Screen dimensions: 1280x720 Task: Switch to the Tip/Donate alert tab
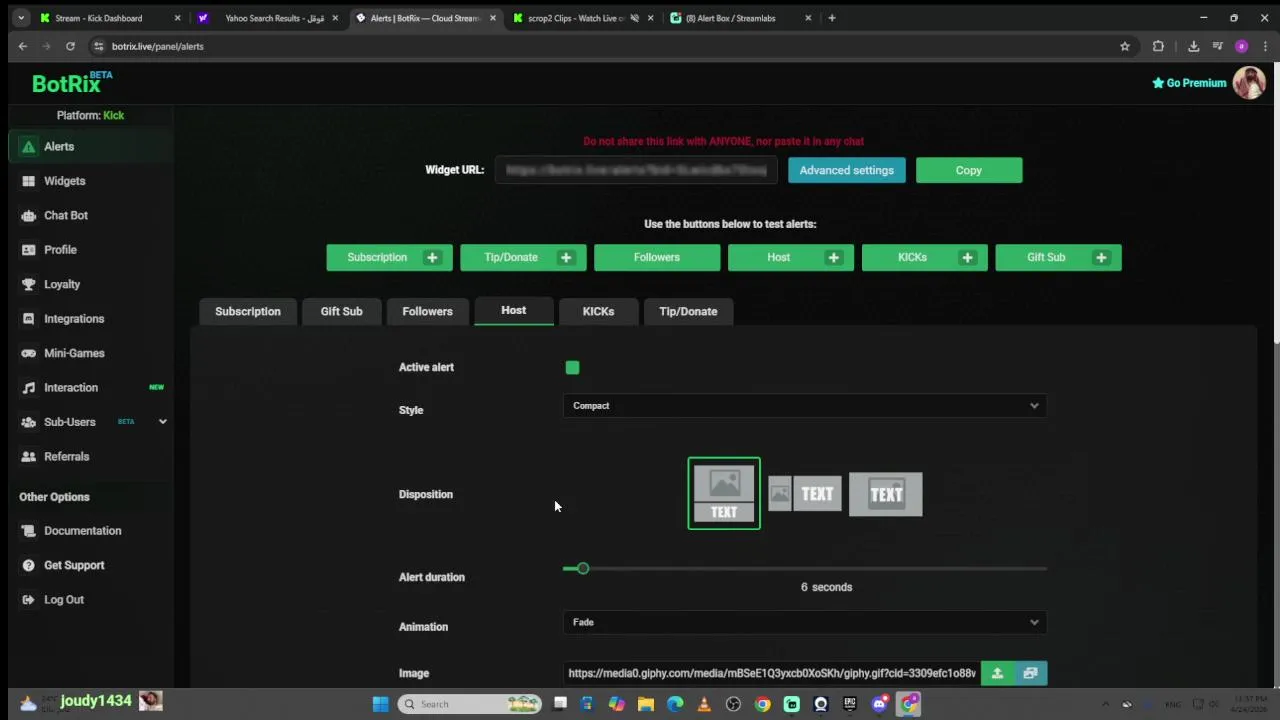click(x=688, y=312)
